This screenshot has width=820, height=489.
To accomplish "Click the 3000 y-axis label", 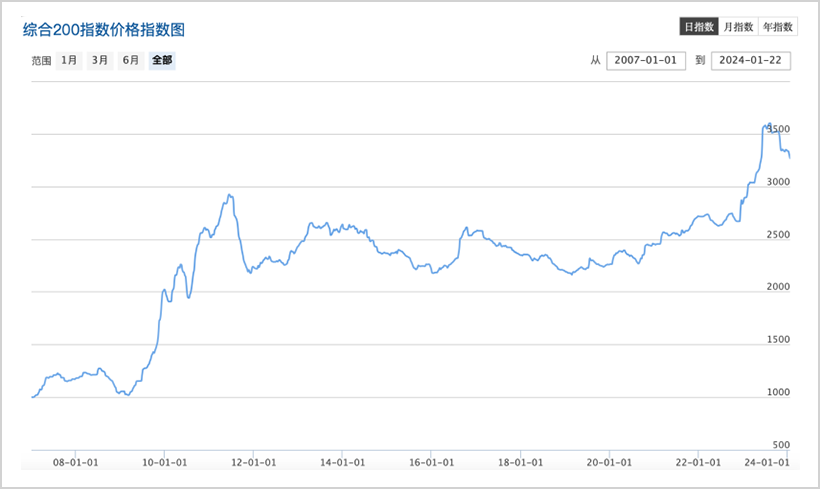I will coord(777,183).
